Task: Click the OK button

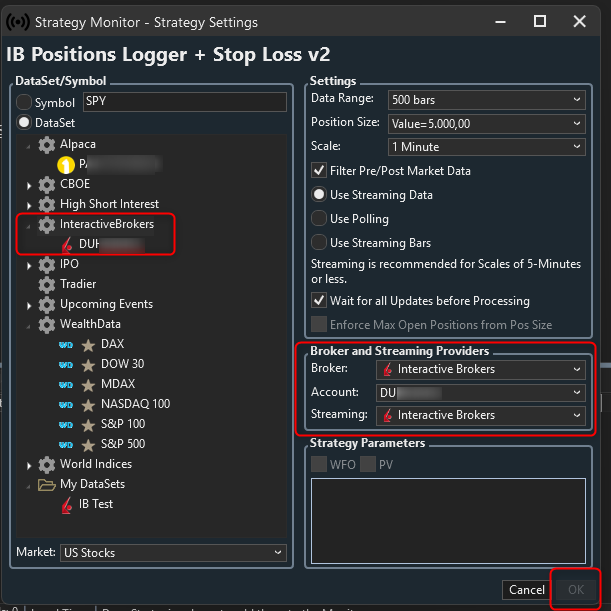Action: point(576,590)
